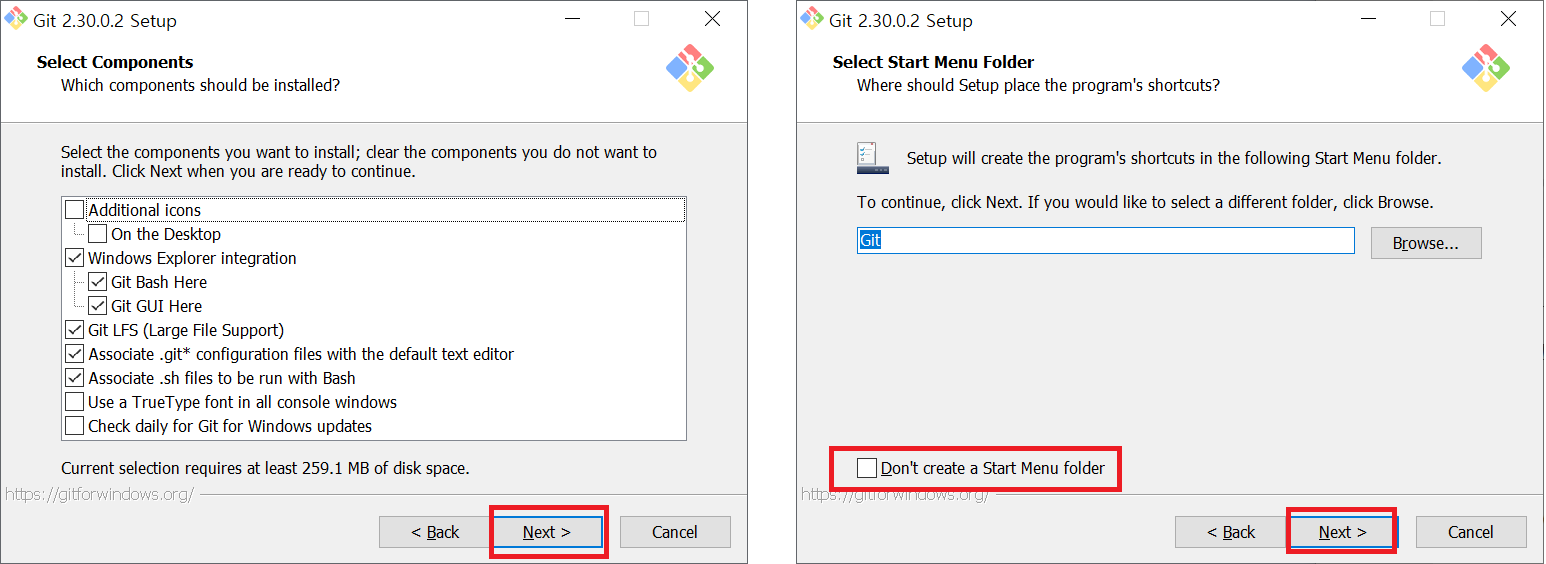This screenshot has width=1546, height=564.
Task: Click the Start Menu folder setup icon
Action: (867, 157)
